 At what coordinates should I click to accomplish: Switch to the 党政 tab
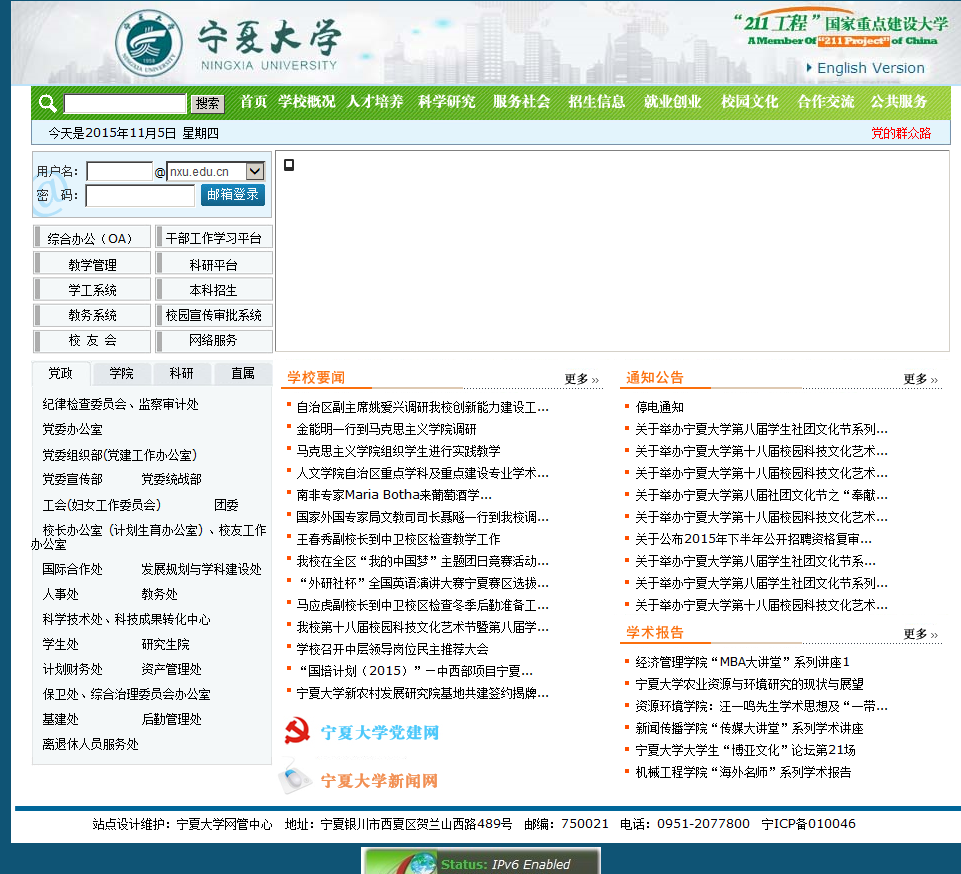(61, 373)
